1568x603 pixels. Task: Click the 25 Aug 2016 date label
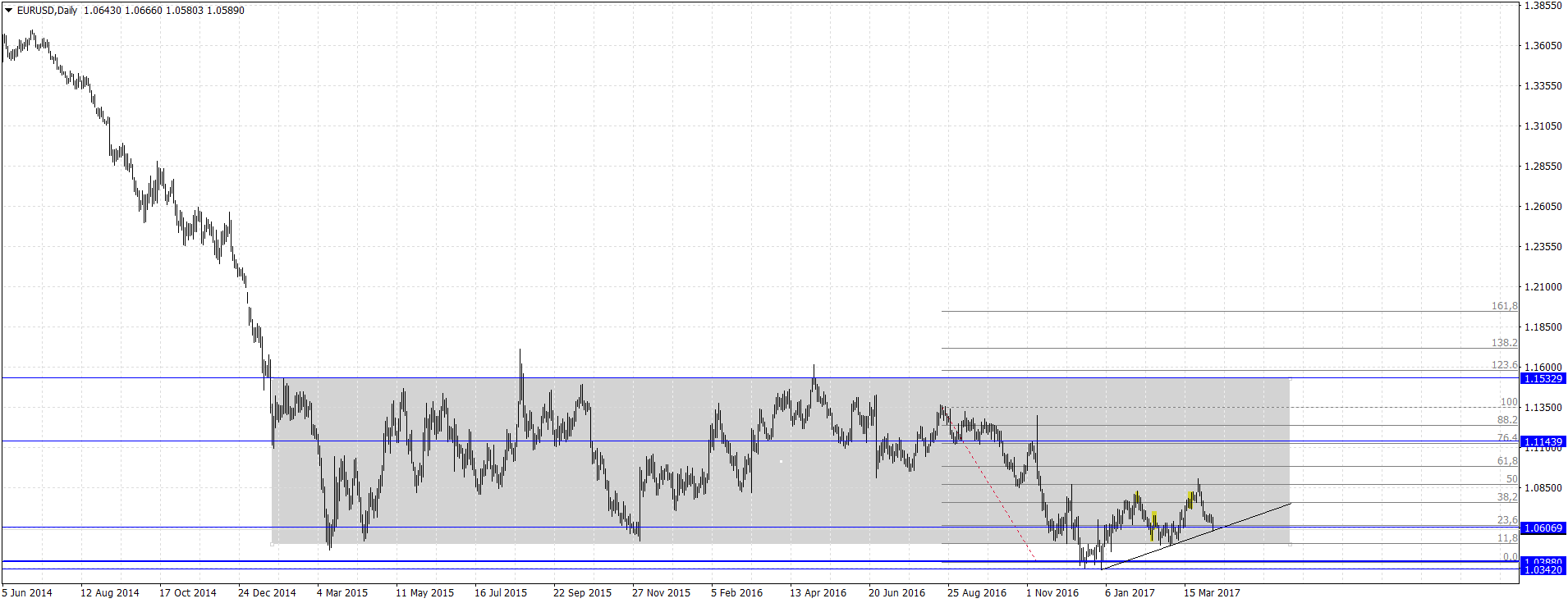click(x=976, y=593)
